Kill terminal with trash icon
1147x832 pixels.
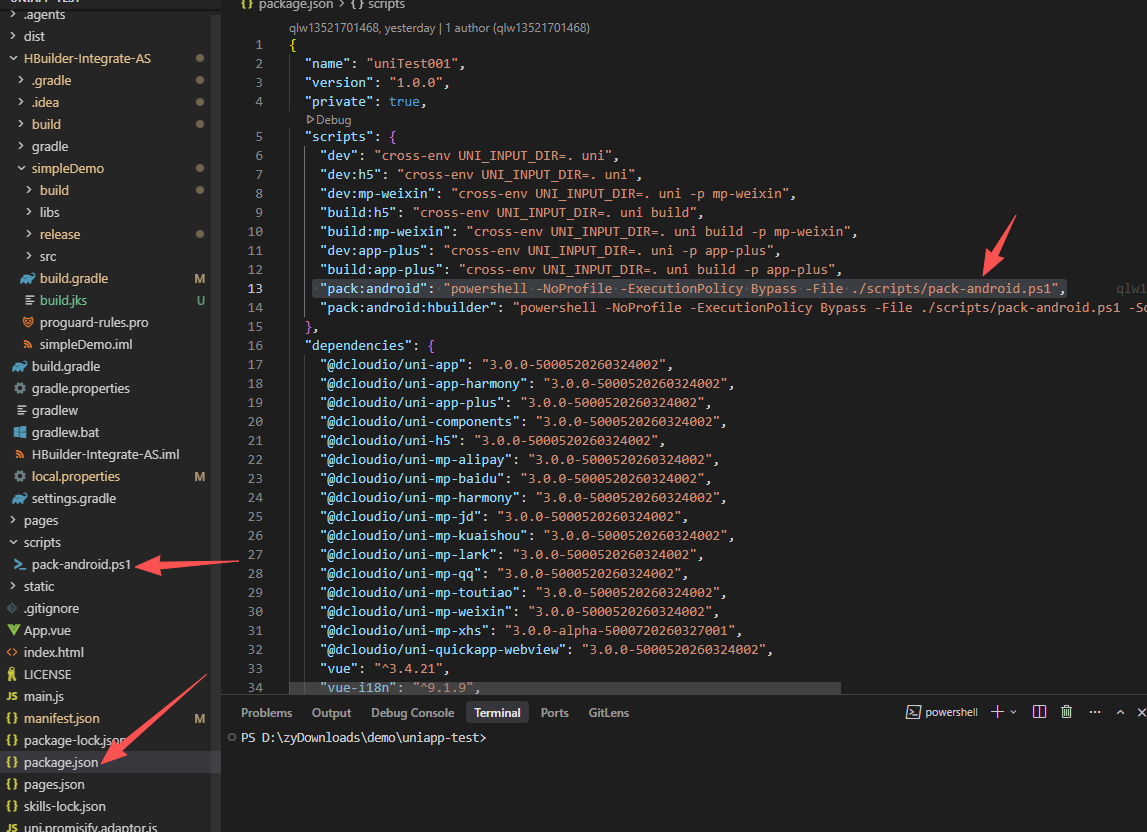point(1067,712)
